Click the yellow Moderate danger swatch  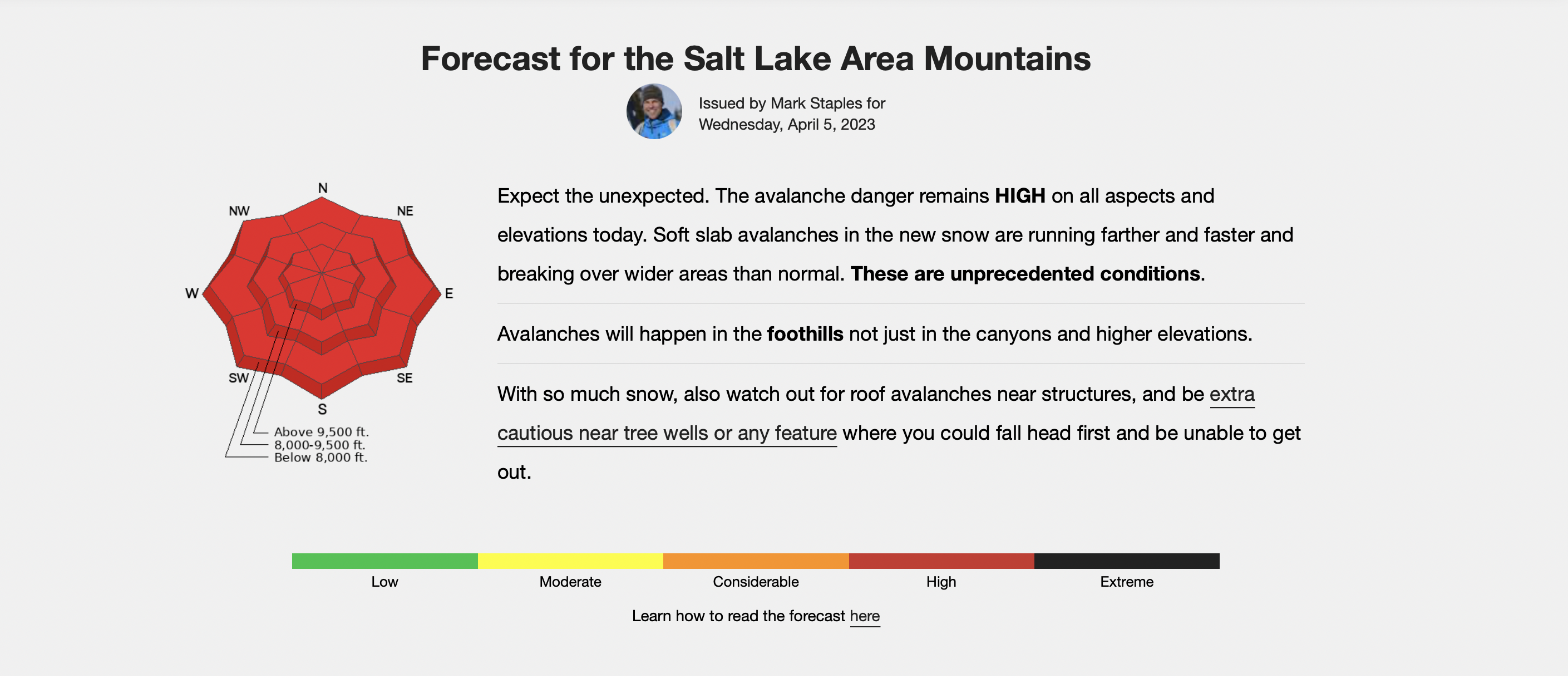pyautogui.click(x=570, y=561)
